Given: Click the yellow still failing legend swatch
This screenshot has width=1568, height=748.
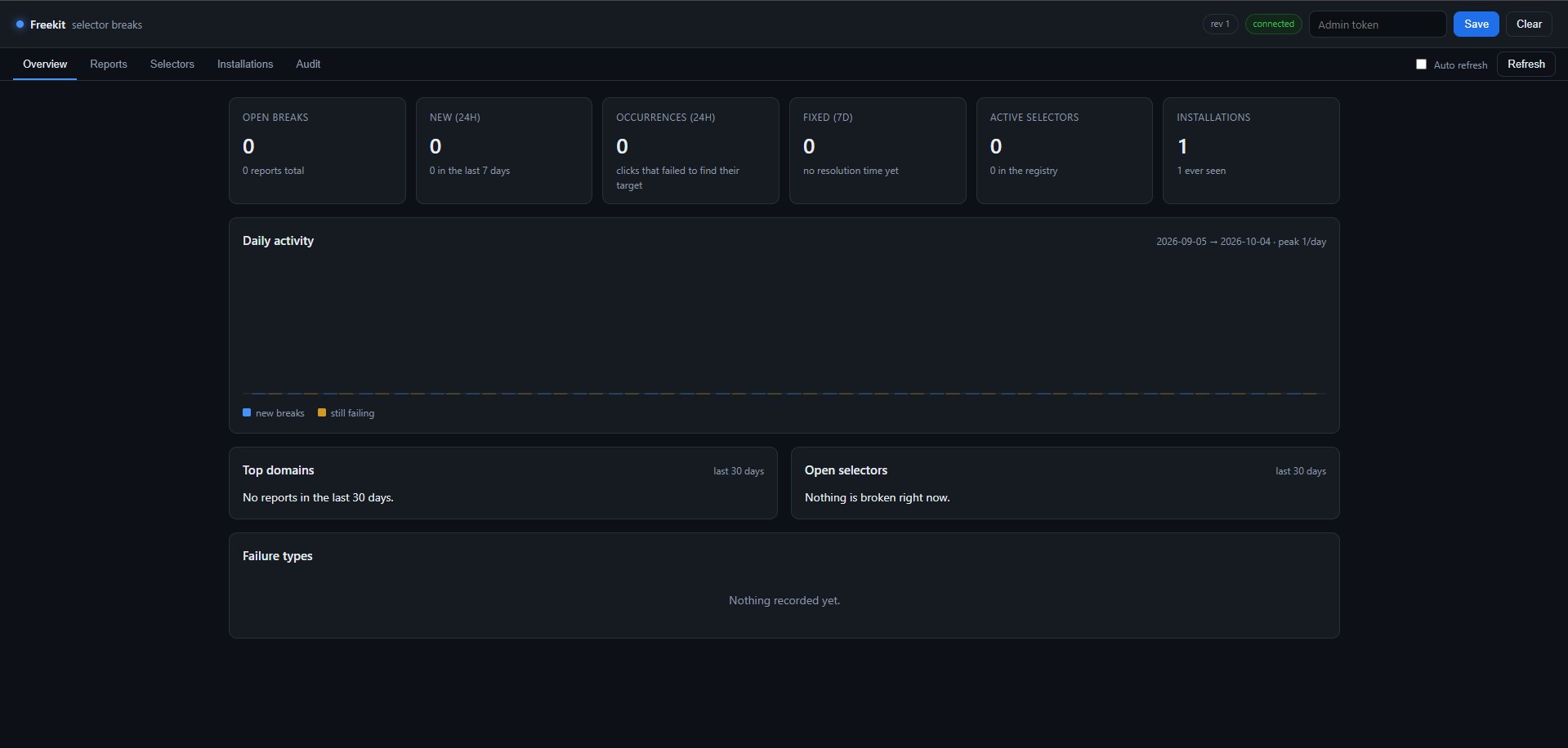Looking at the screenshot, I should pos(322,412).
